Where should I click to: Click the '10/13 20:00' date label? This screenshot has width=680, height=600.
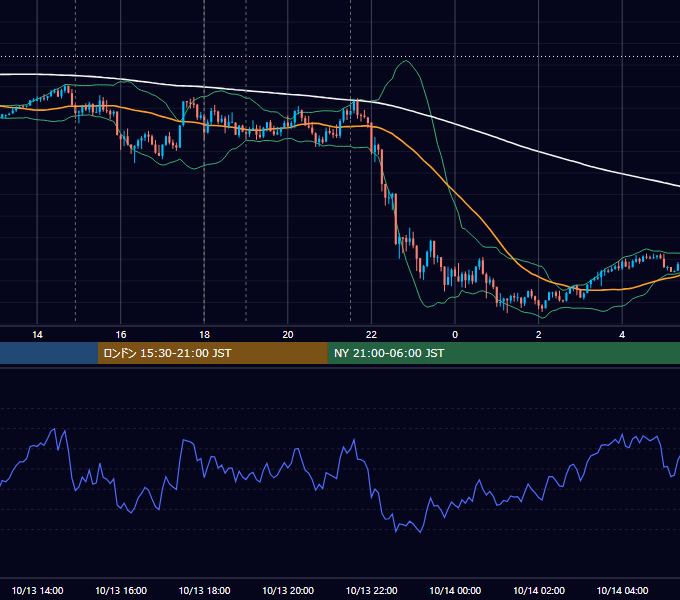[288, 590]
